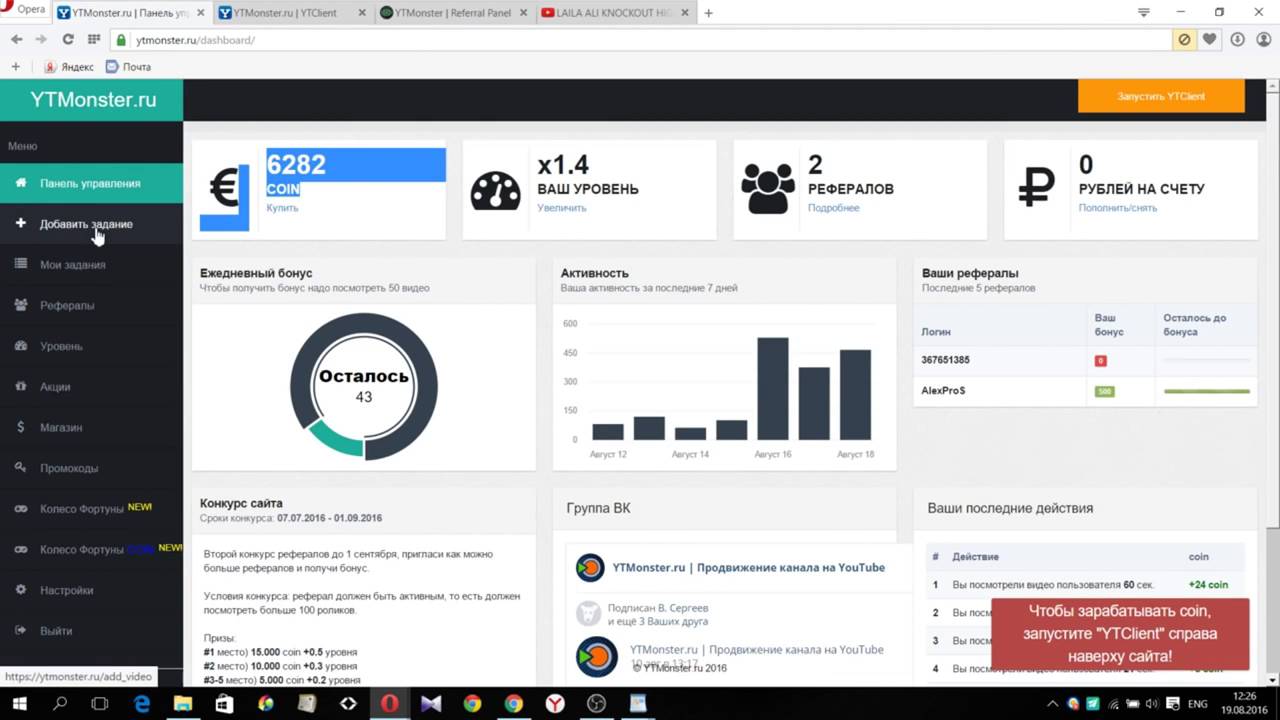Click the VK group avatar icon
Viewport: 1280px width, 720px height.
(590, 568)
